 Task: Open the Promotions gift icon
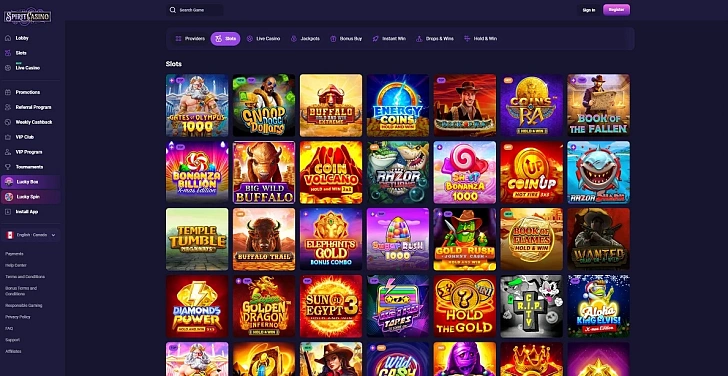point(7,92)
